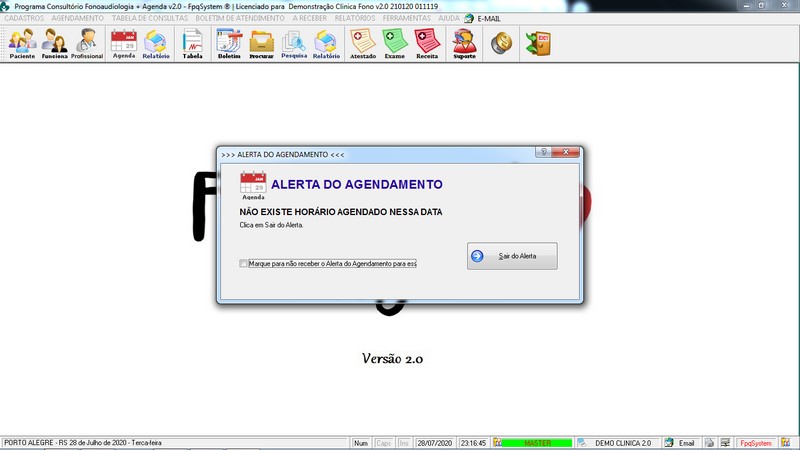800x450 pixels.
Task: Click the Caps indicator in status bar
Action: pos(383,443)
